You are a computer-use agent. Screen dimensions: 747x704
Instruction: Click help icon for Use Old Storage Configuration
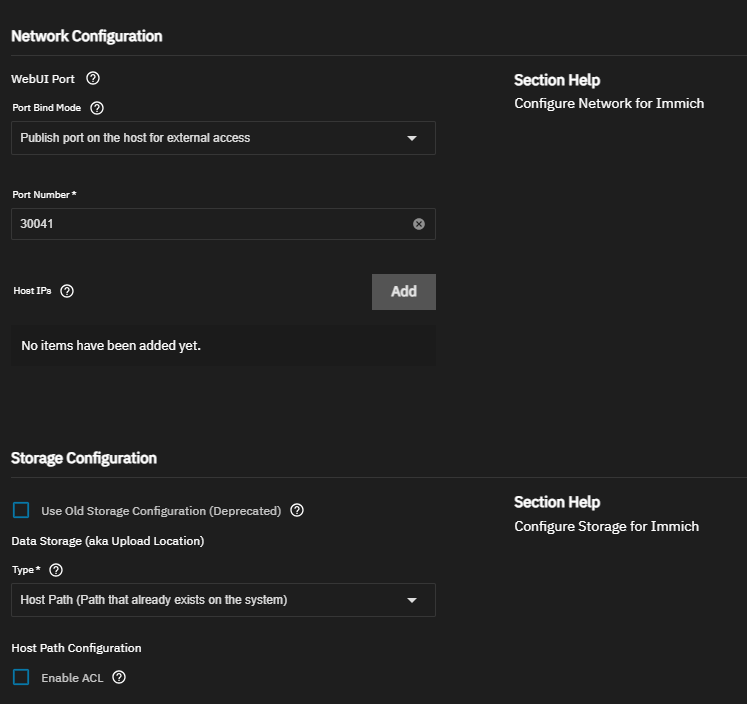[x=297, y=510]
